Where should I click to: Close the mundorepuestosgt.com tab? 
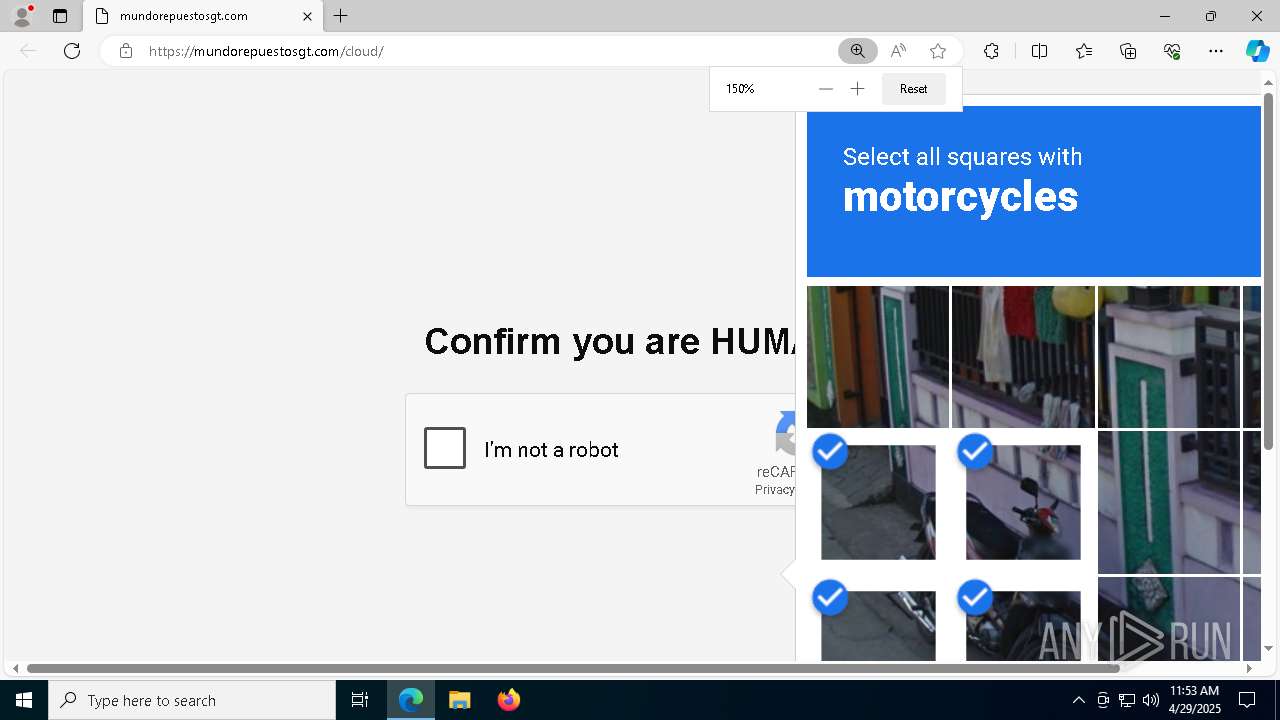(x=307, y=16)
